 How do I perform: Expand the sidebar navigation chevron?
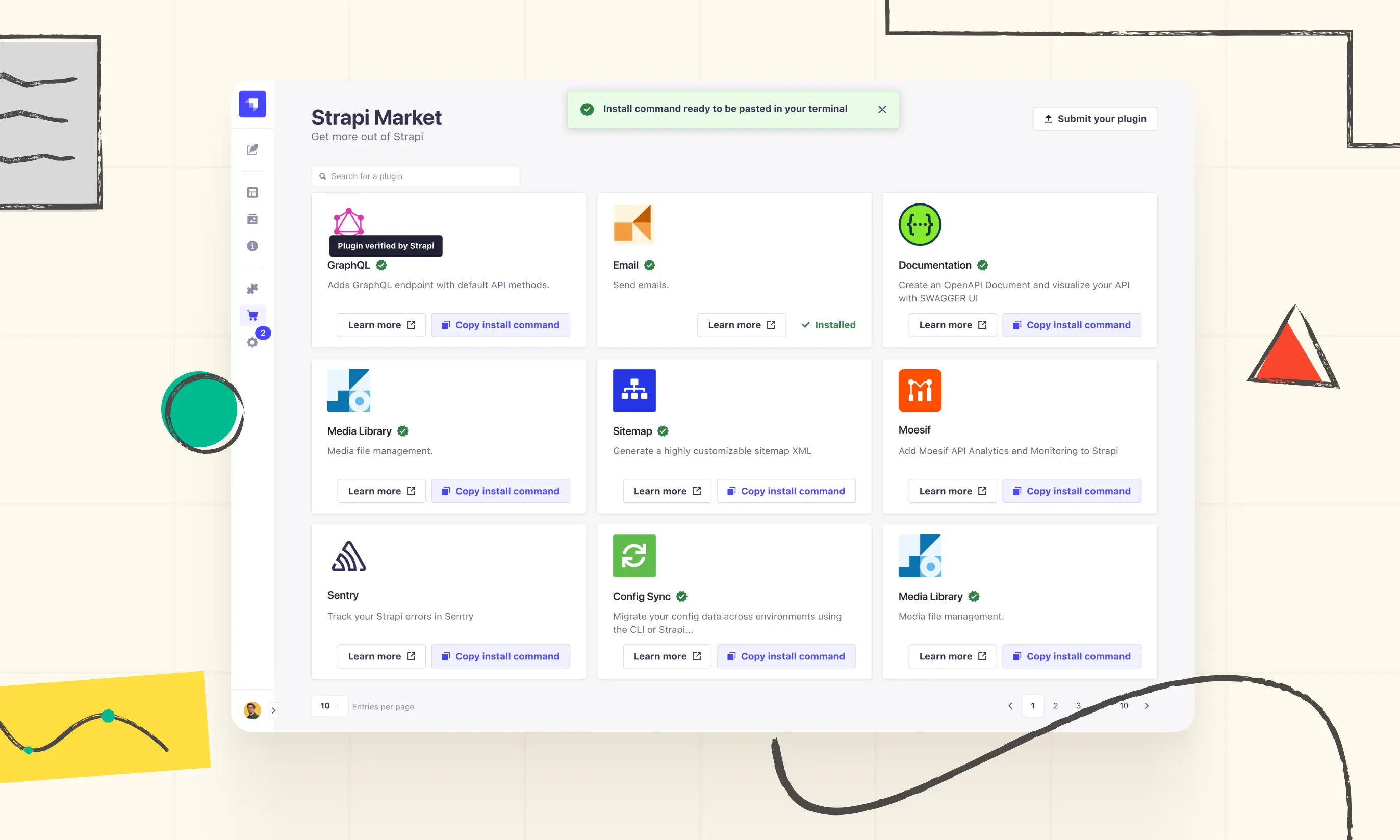point(273,710)
